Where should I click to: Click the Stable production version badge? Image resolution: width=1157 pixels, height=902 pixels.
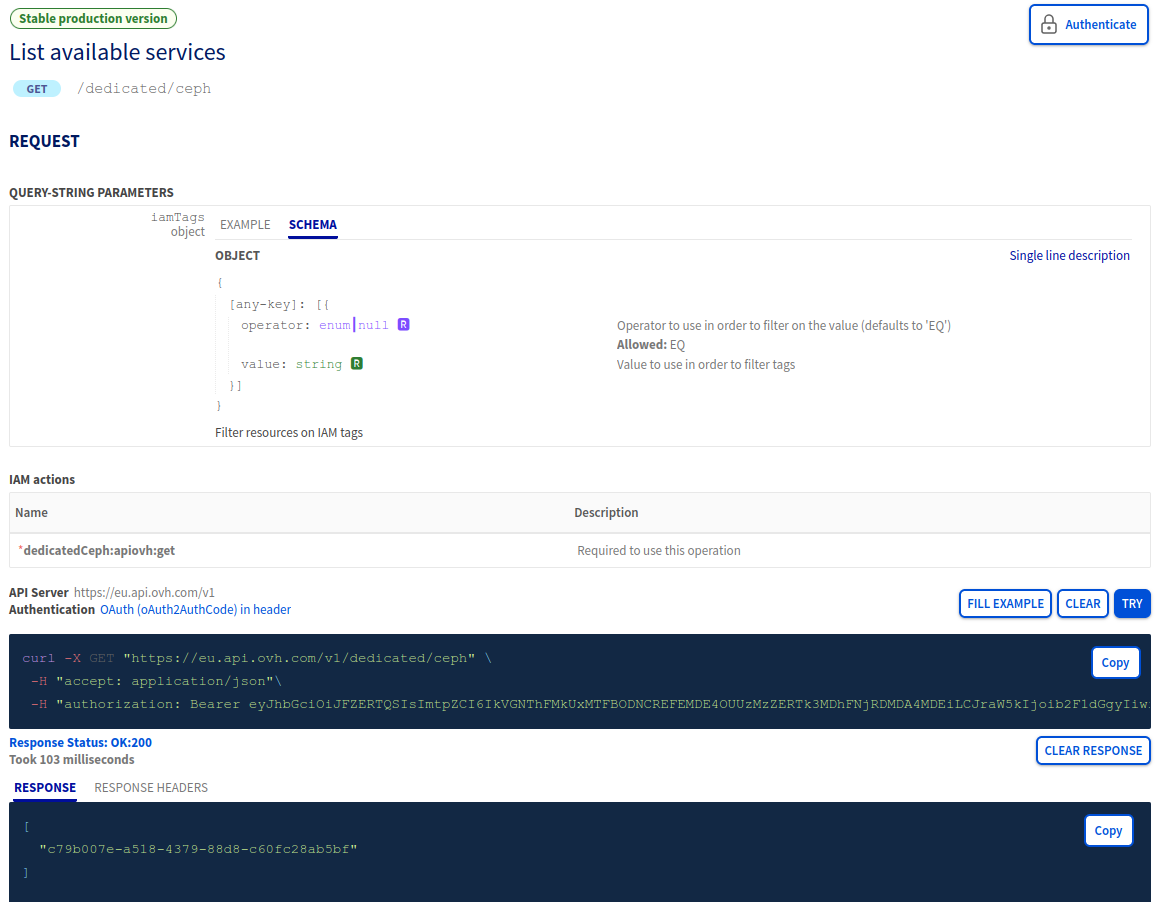click(x=93, y=18)
